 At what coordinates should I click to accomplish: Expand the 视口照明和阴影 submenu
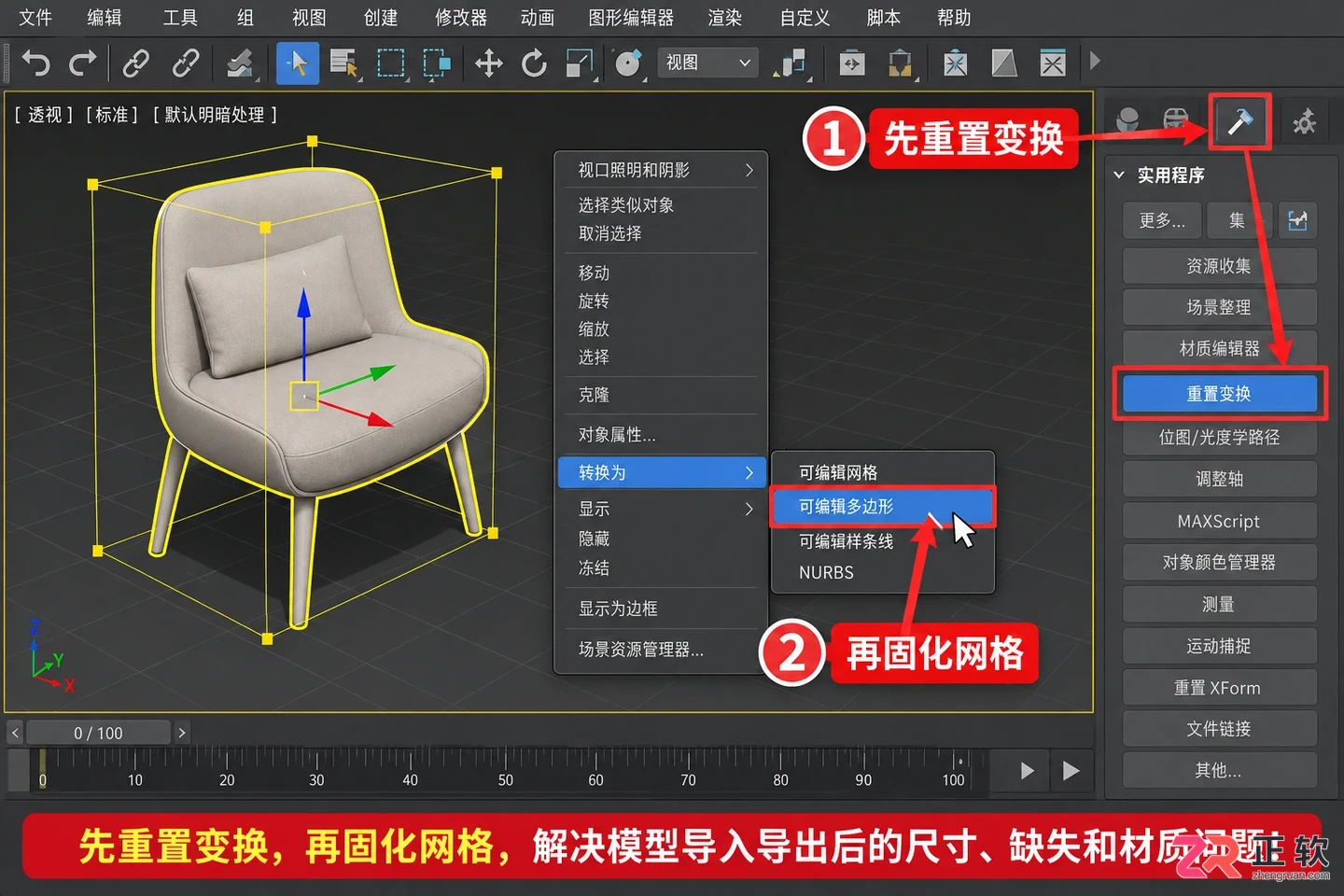tap(661, 170)
